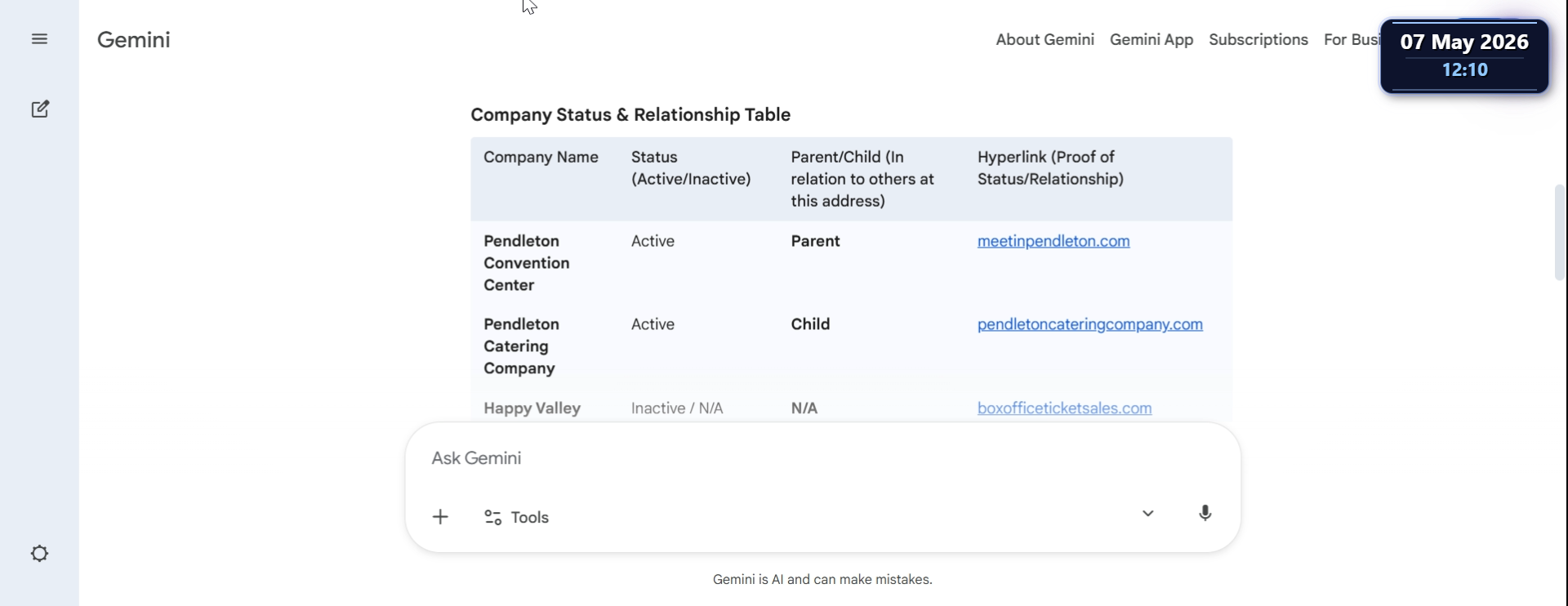Click the Hyperlink proof column header
Image resolution: width=1568 pixels, height=606 pixels.
coord(1050,168)
